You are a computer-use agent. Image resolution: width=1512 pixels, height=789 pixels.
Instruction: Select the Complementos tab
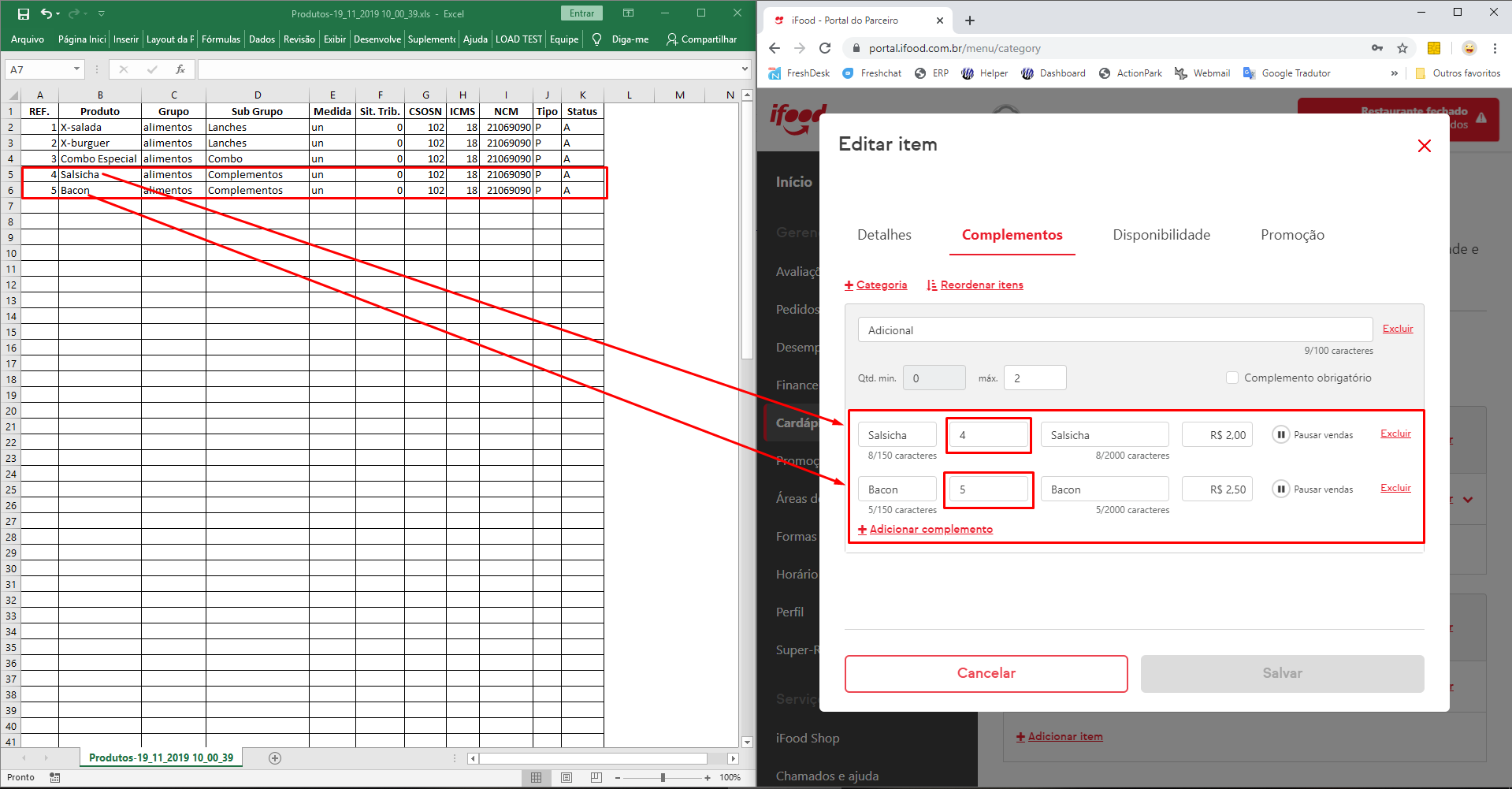(1012, 235)
